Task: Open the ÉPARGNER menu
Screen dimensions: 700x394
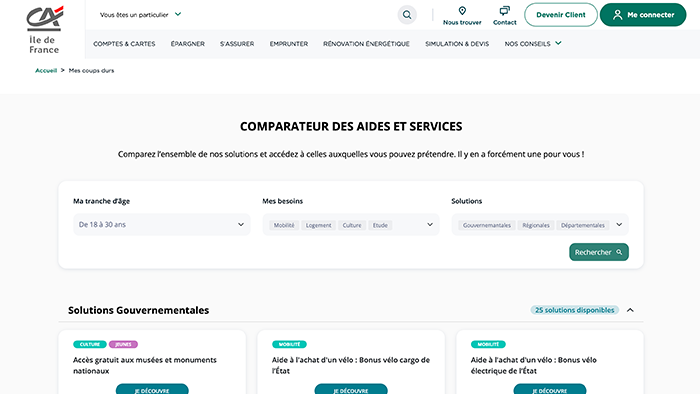Action: pos(188,44)
